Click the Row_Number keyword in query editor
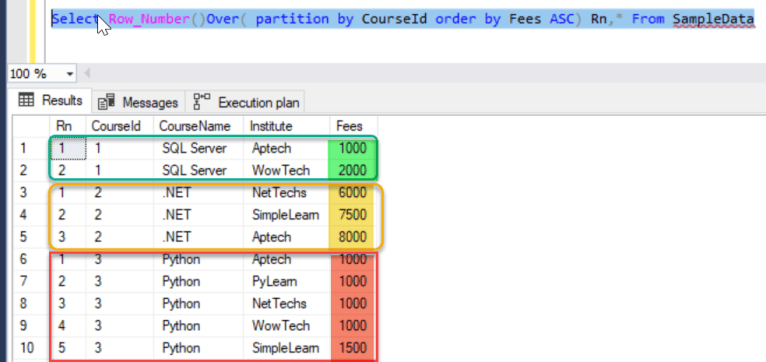This screenshot has height=362, width=766. tap(149, 20)
